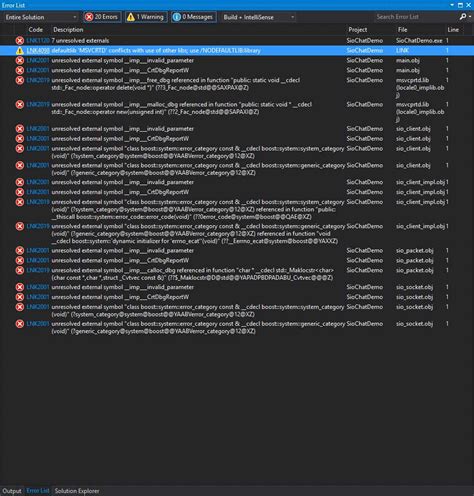Image resolution: width=474 pixels, height=496 pixels.
Task: Sort by the Code column header
Action: tap(35, 30)
